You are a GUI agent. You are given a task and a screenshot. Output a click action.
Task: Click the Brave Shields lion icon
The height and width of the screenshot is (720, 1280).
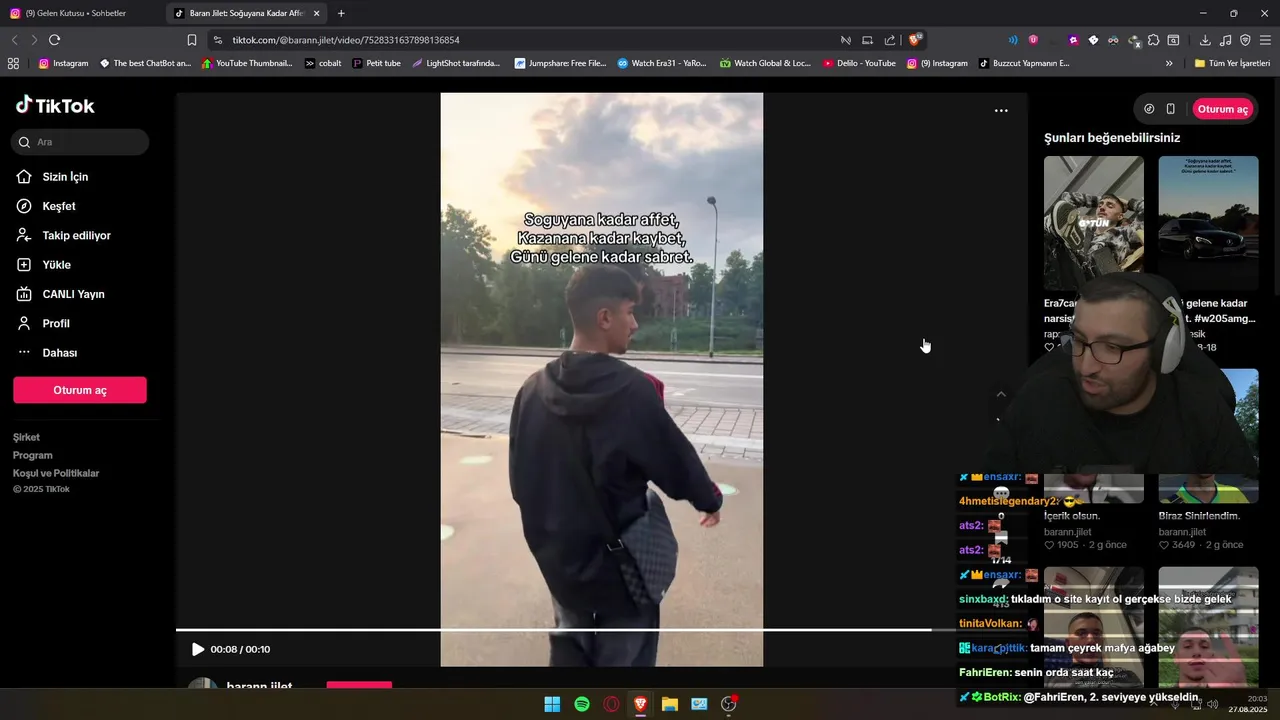914,40
